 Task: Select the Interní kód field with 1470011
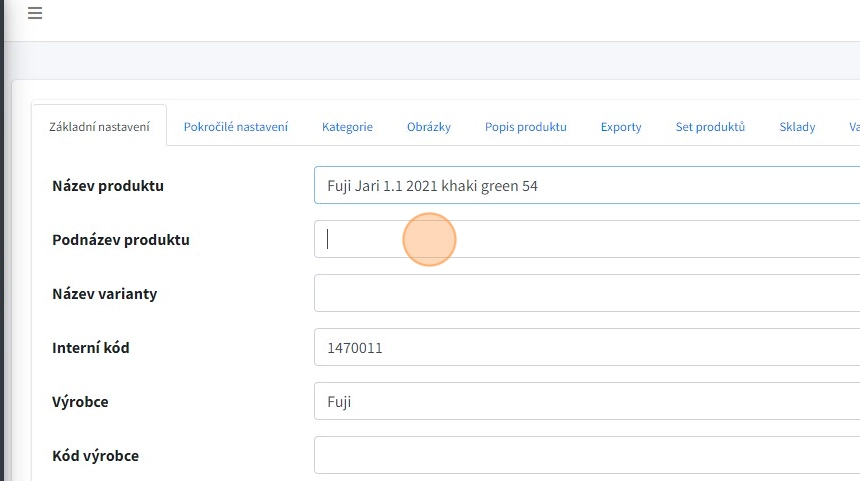pos(586,348)
